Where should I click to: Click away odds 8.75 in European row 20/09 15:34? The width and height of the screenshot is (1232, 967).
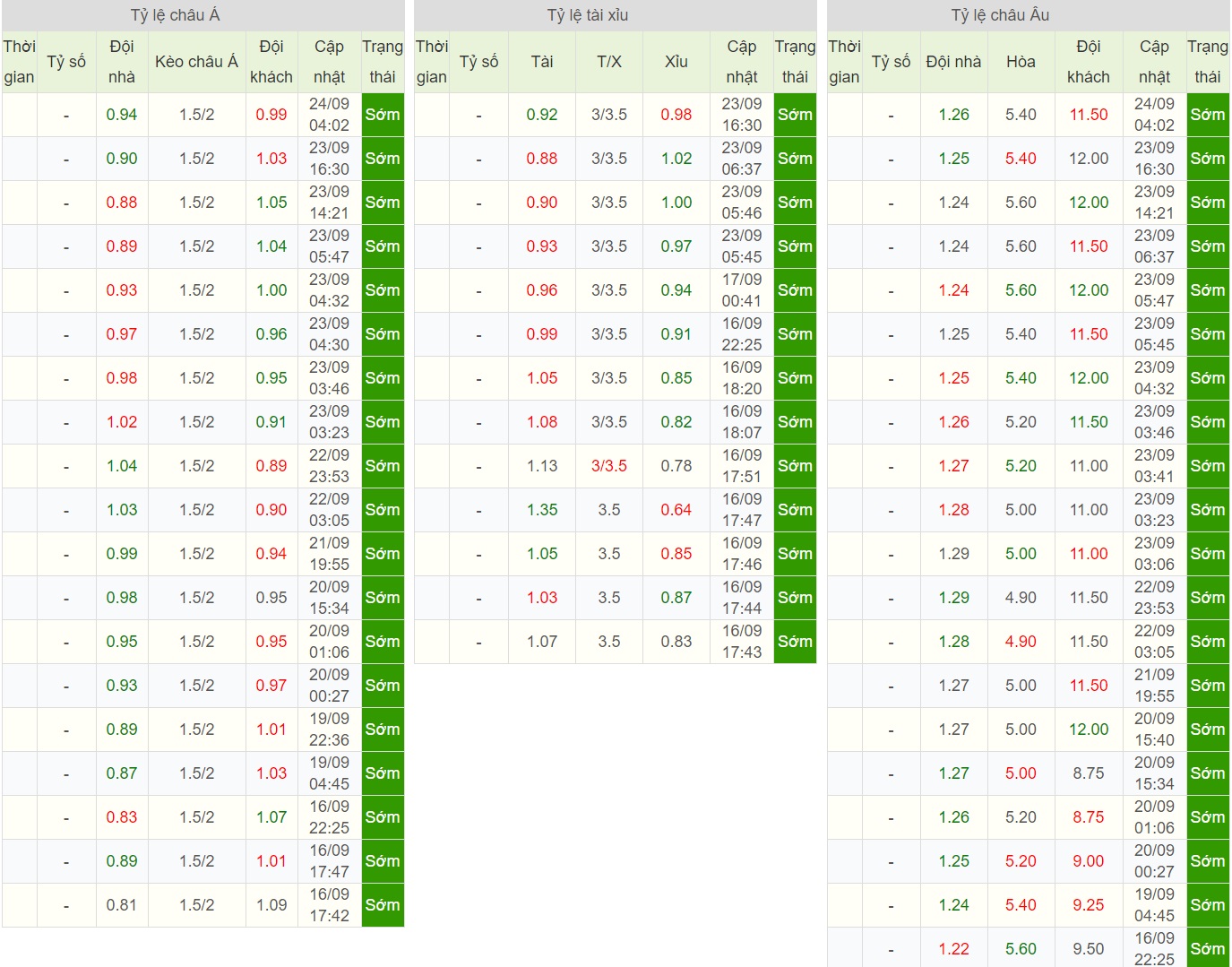(1089, 773)
